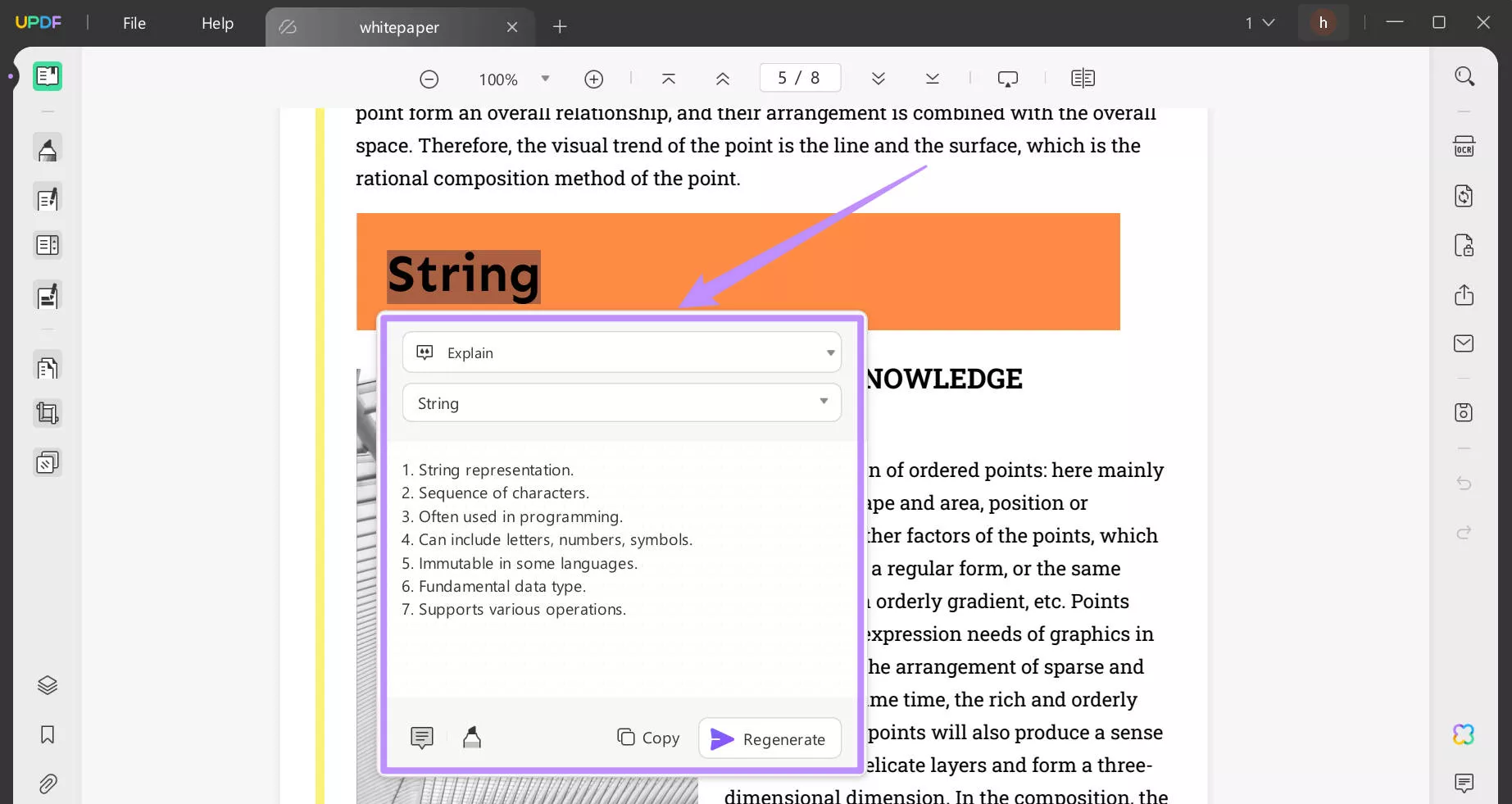Add explanation as highlight annotation
This screenshot has height=804, width=1512.
point(472,738)
